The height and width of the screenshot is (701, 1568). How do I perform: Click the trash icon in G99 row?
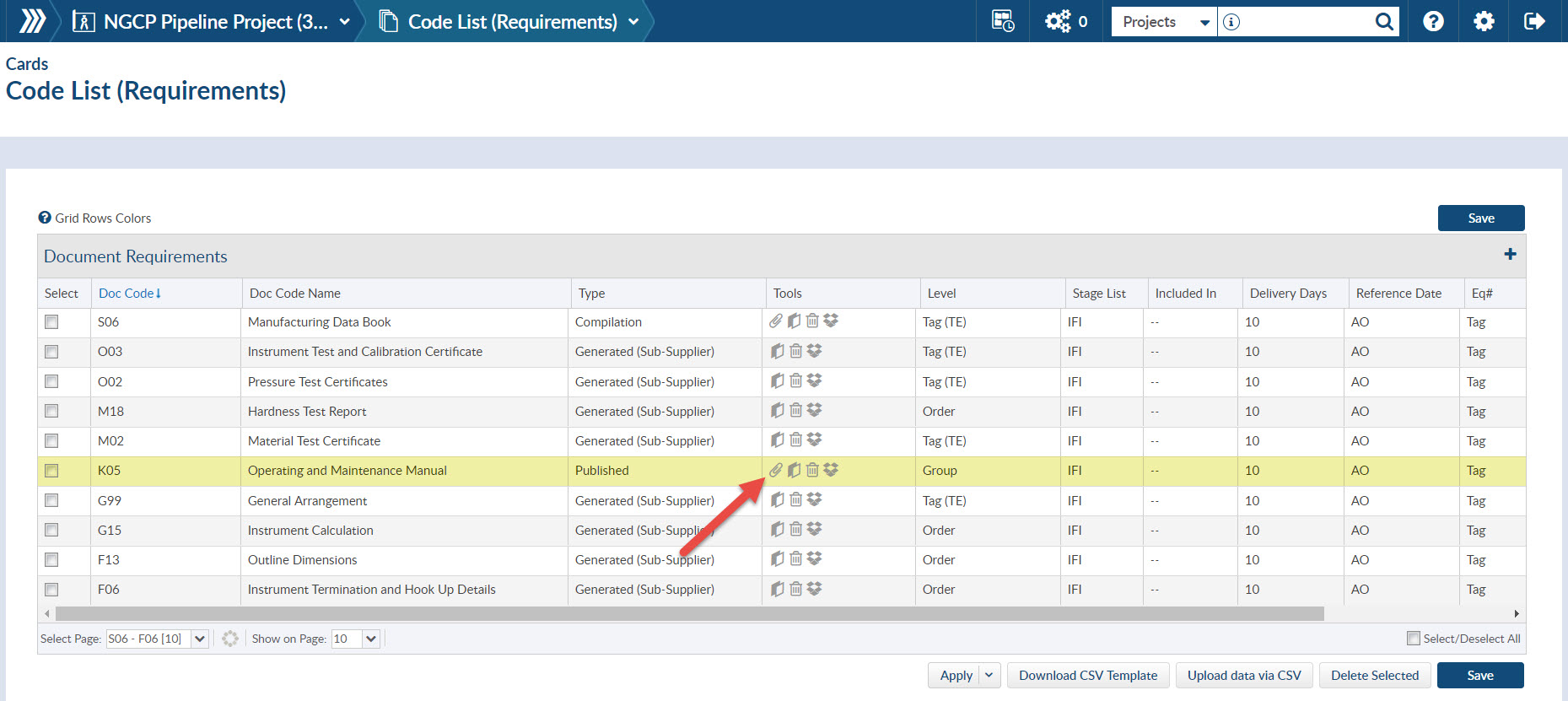[795, 499]
